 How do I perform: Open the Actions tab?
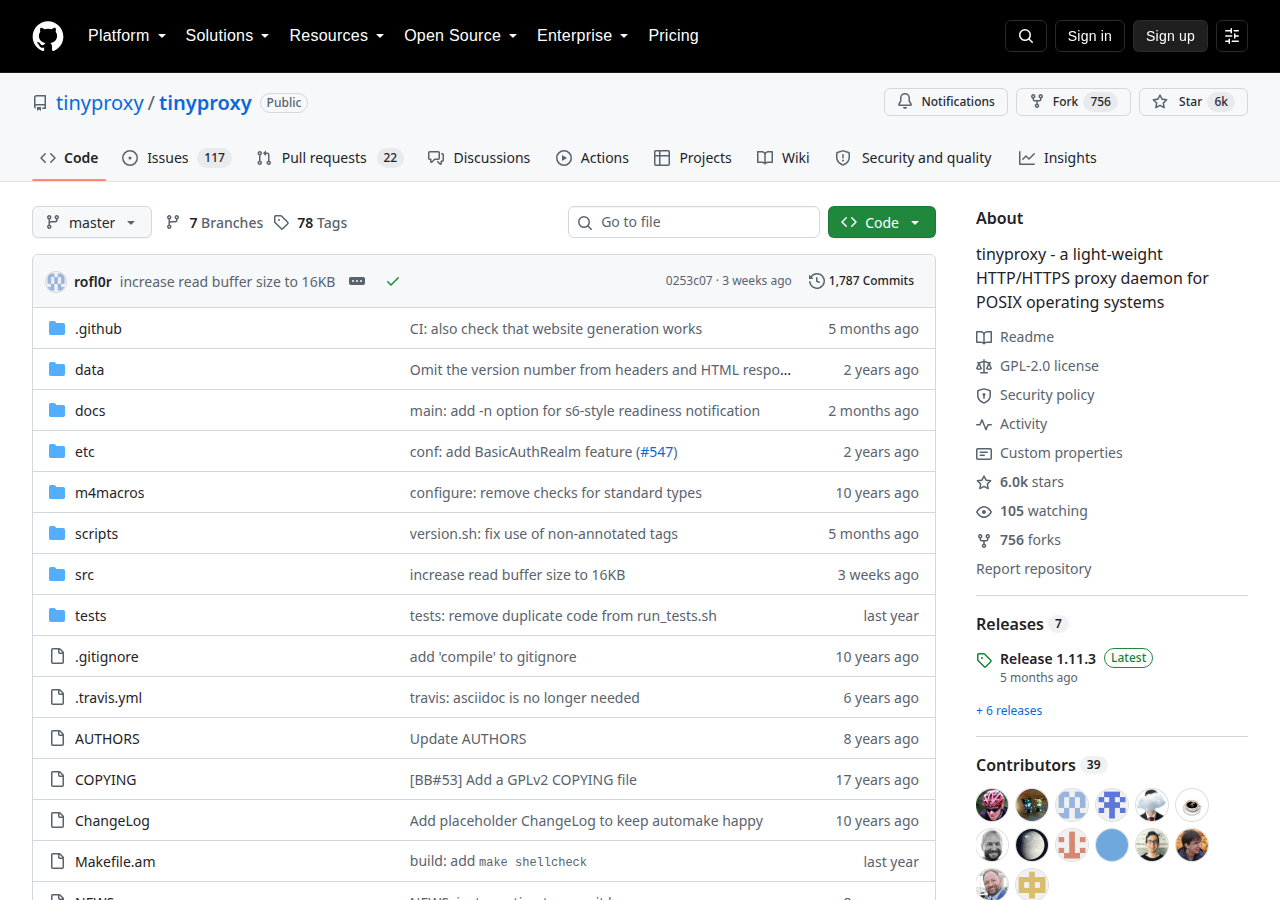[x=592, y=158]
